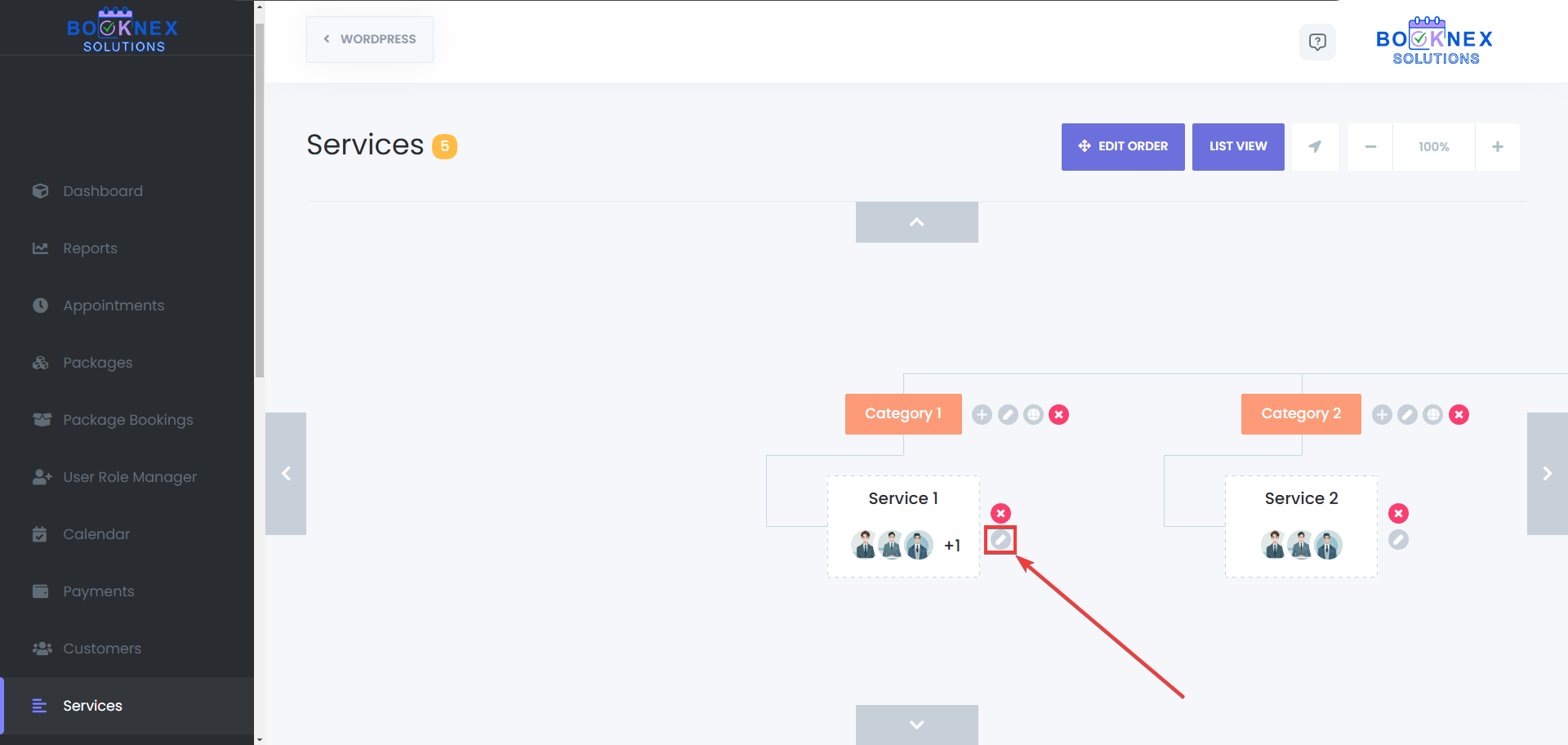Delete Service 2 with red X icon
The width and height of the screenshot is (1568, 745).
pos(1398,513)
